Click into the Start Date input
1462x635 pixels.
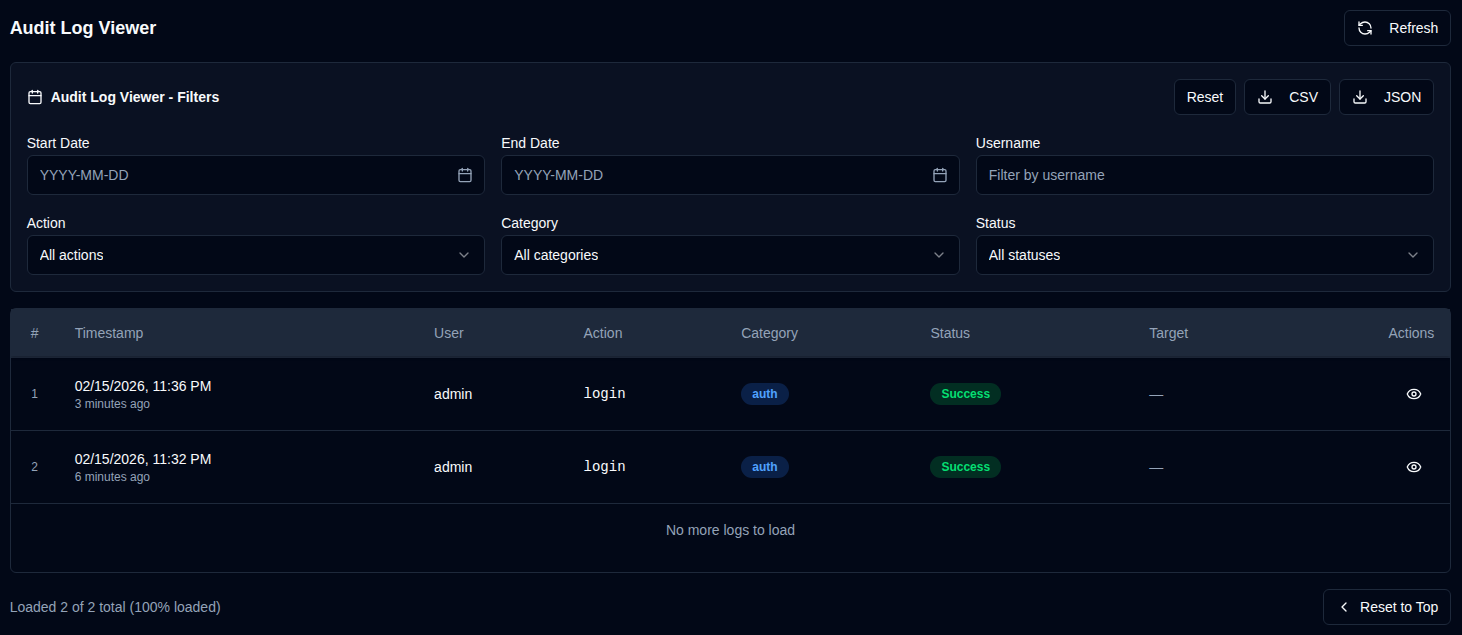pyautogui.click(x=240, y=175)
